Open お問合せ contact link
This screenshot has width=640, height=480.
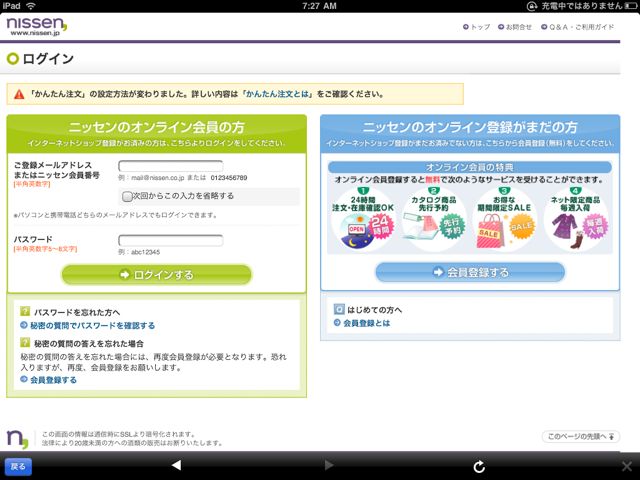click(515, 27)
